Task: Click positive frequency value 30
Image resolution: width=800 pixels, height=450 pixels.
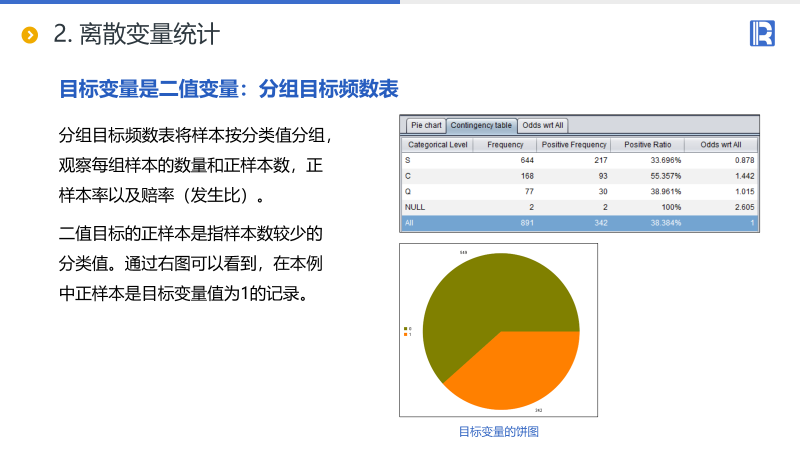Action: coord(603,191)
